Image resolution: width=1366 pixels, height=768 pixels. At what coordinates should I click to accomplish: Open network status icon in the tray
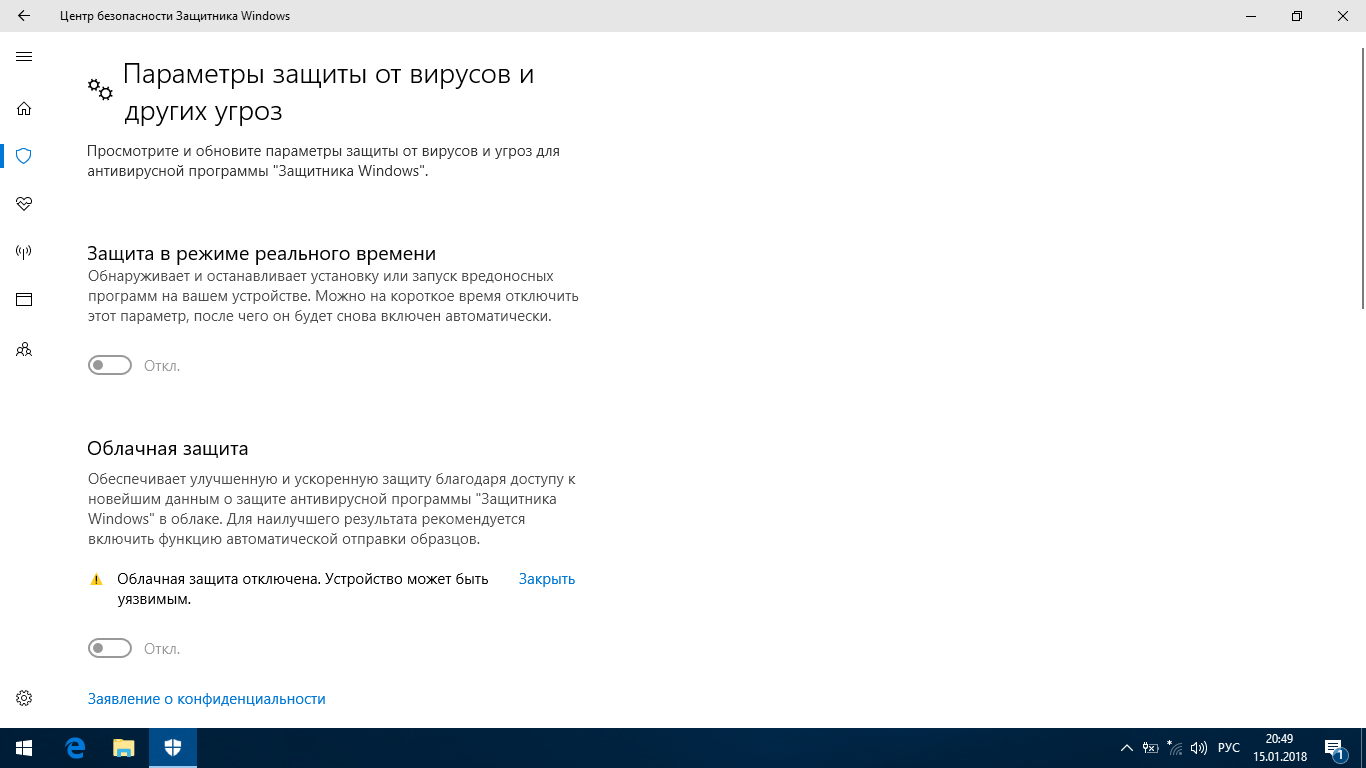click(1175, 748)
